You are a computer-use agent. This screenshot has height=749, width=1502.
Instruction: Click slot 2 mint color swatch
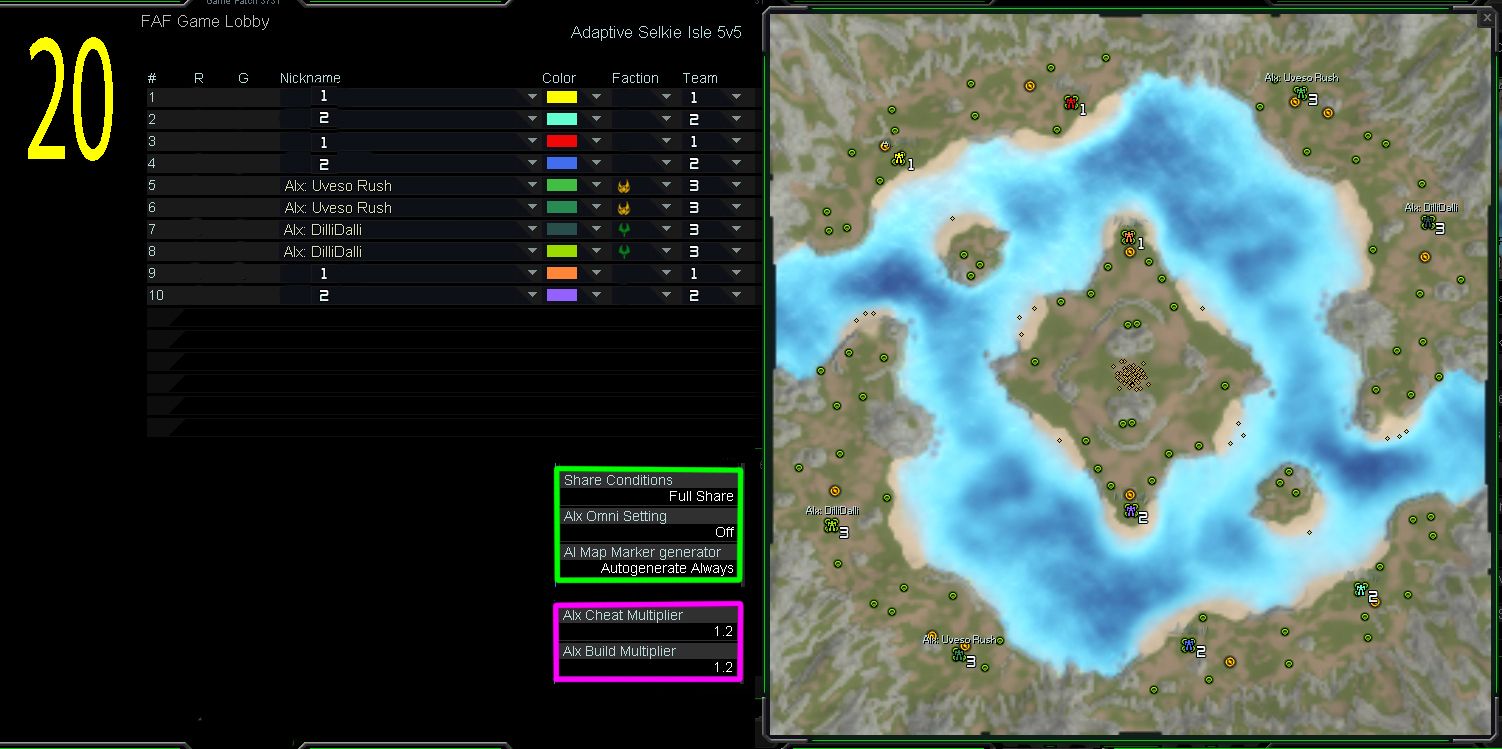[562, 120]
